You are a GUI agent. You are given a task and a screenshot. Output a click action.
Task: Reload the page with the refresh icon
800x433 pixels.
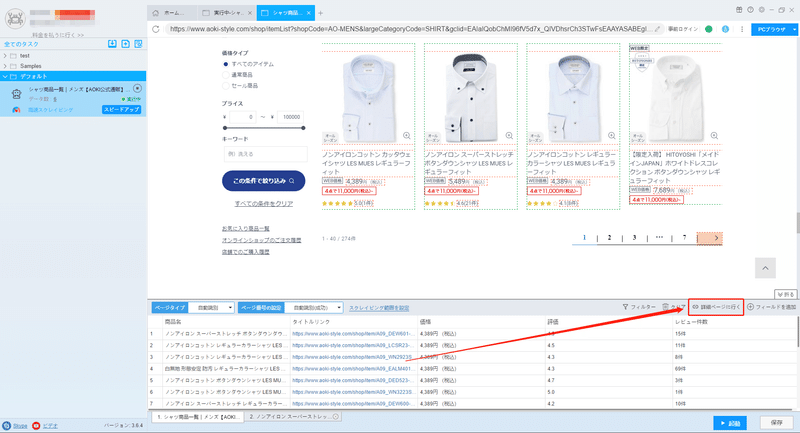(x=156, y=29)
